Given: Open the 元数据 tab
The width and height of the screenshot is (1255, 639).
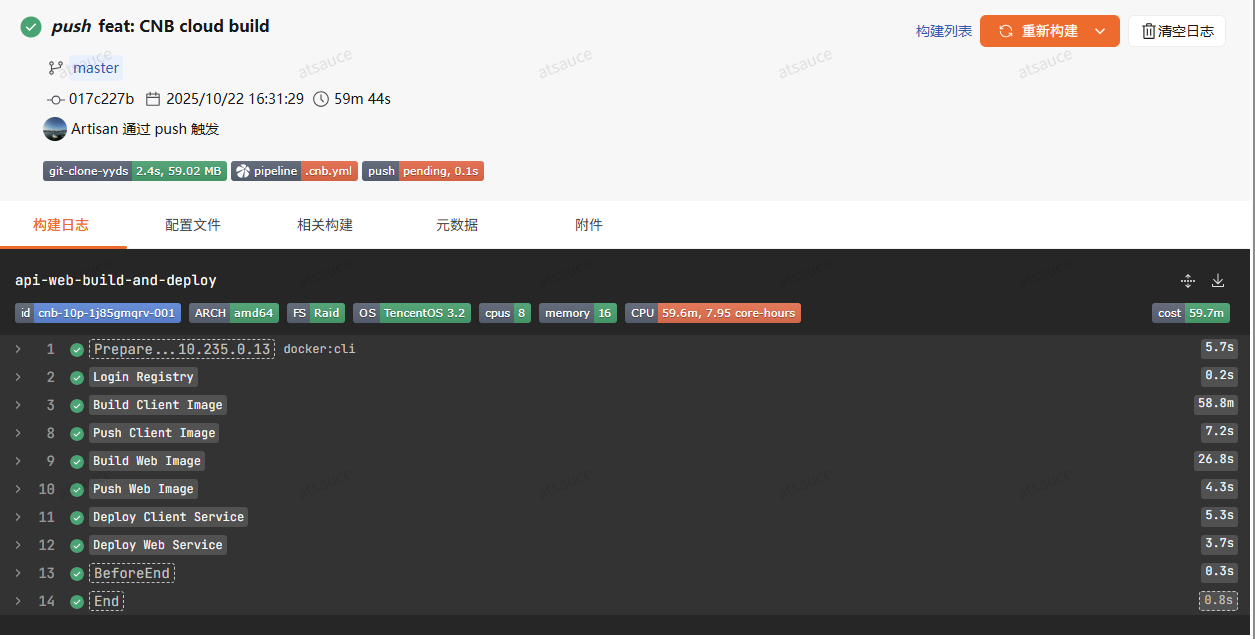Looking at the screenshot, I should pyautogui.click(x=457, y=225).
